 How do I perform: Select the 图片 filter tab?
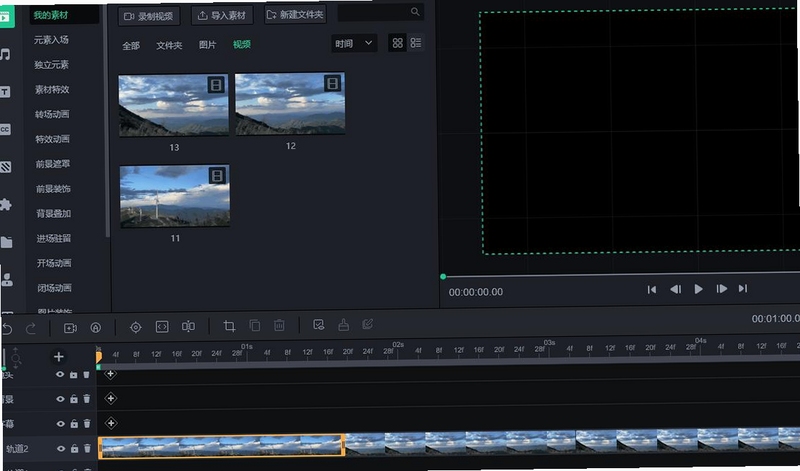click(x=207, y=44)
